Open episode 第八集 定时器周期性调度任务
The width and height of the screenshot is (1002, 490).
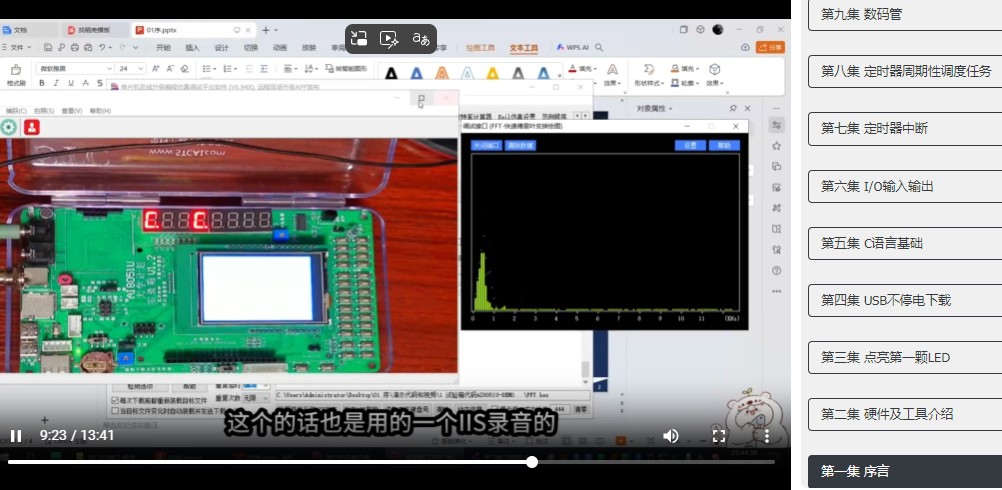click(906, 72)
